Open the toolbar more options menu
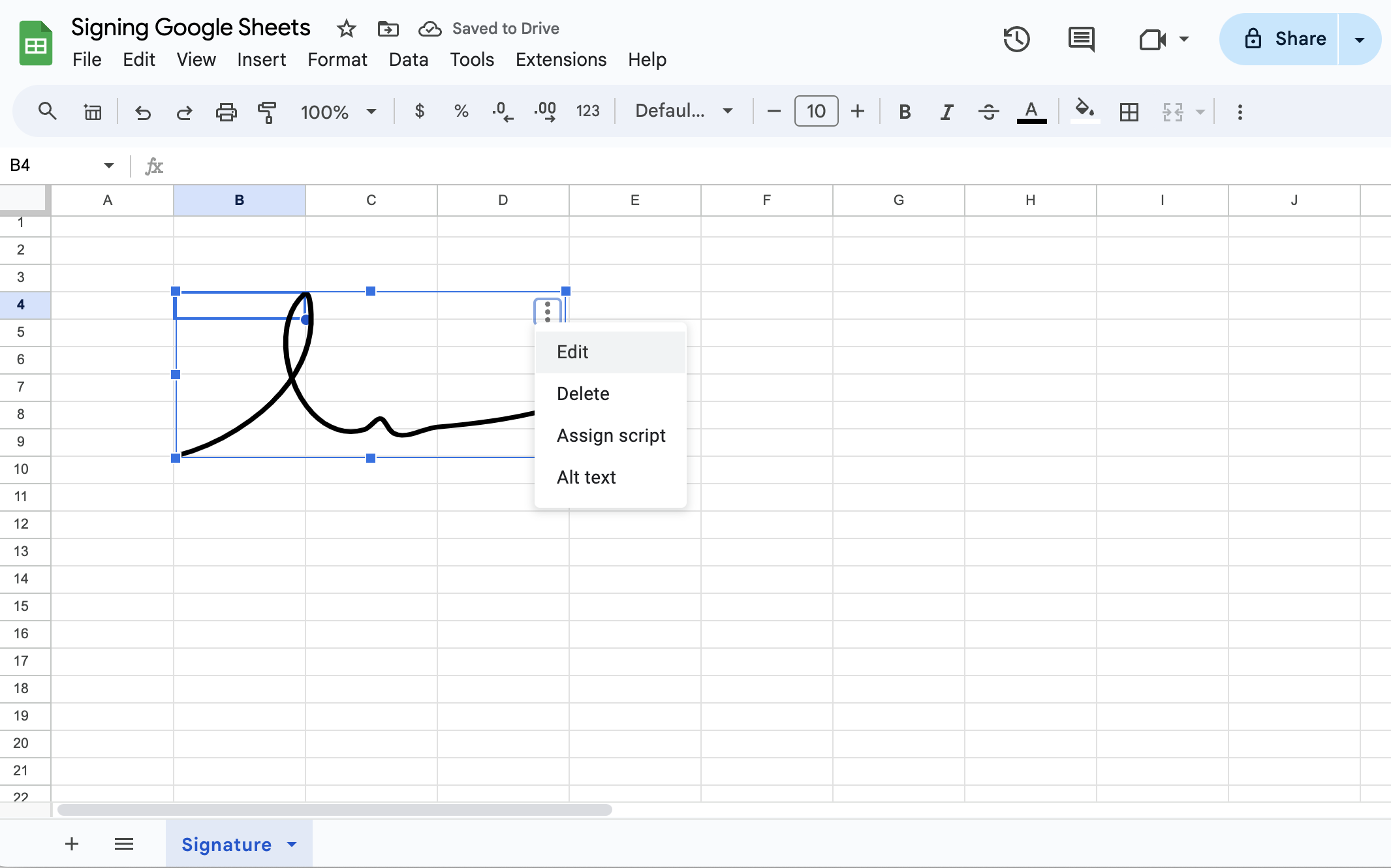Viewport: 1391px width, 868px height. click(1240, 112)
